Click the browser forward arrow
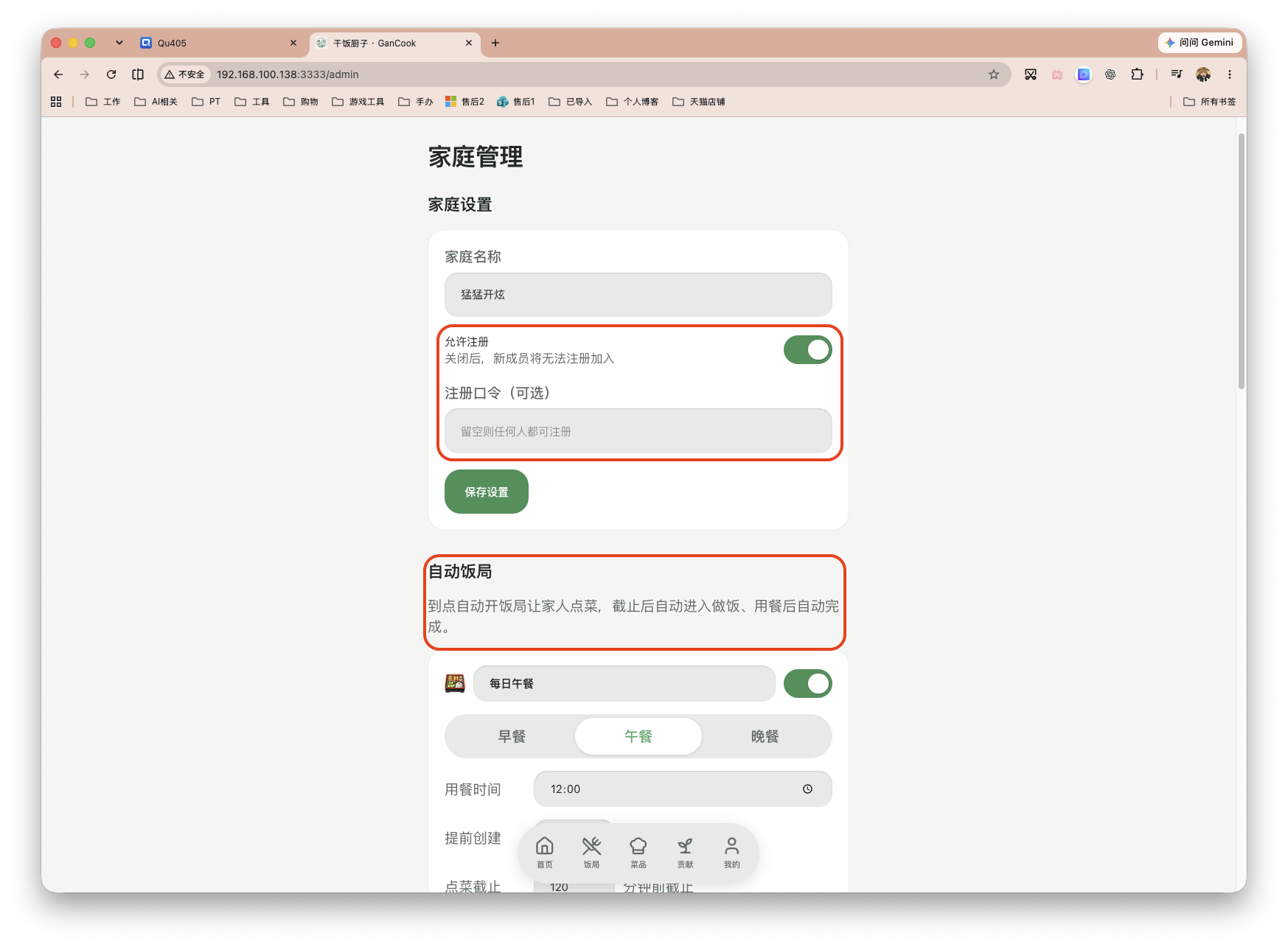The height and width of the screenshot is (947, 1288). pos(85,74)
